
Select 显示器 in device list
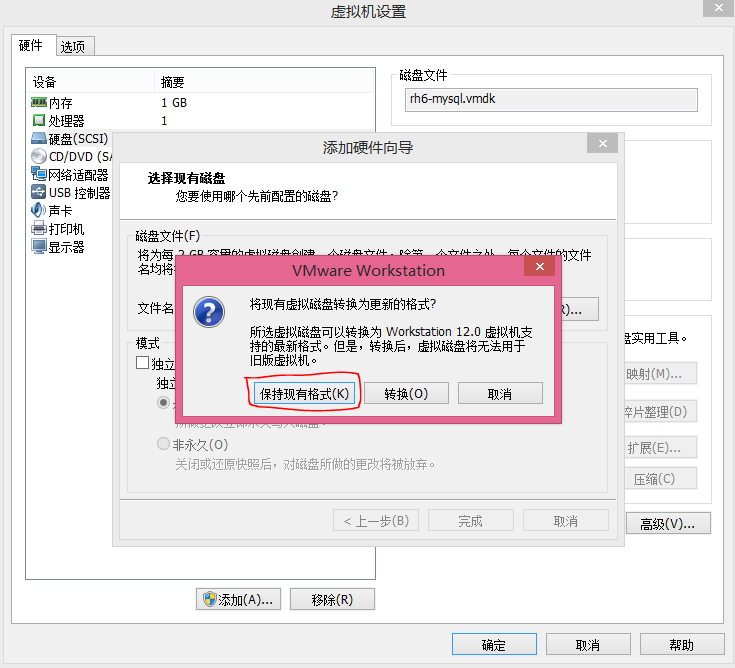click(x=67, y=247)
